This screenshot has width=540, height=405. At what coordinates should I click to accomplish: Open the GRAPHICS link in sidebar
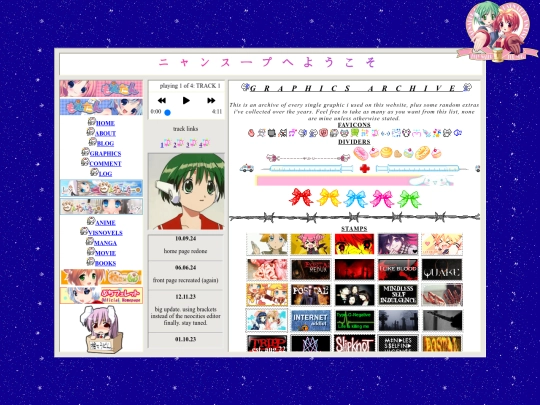105,154
